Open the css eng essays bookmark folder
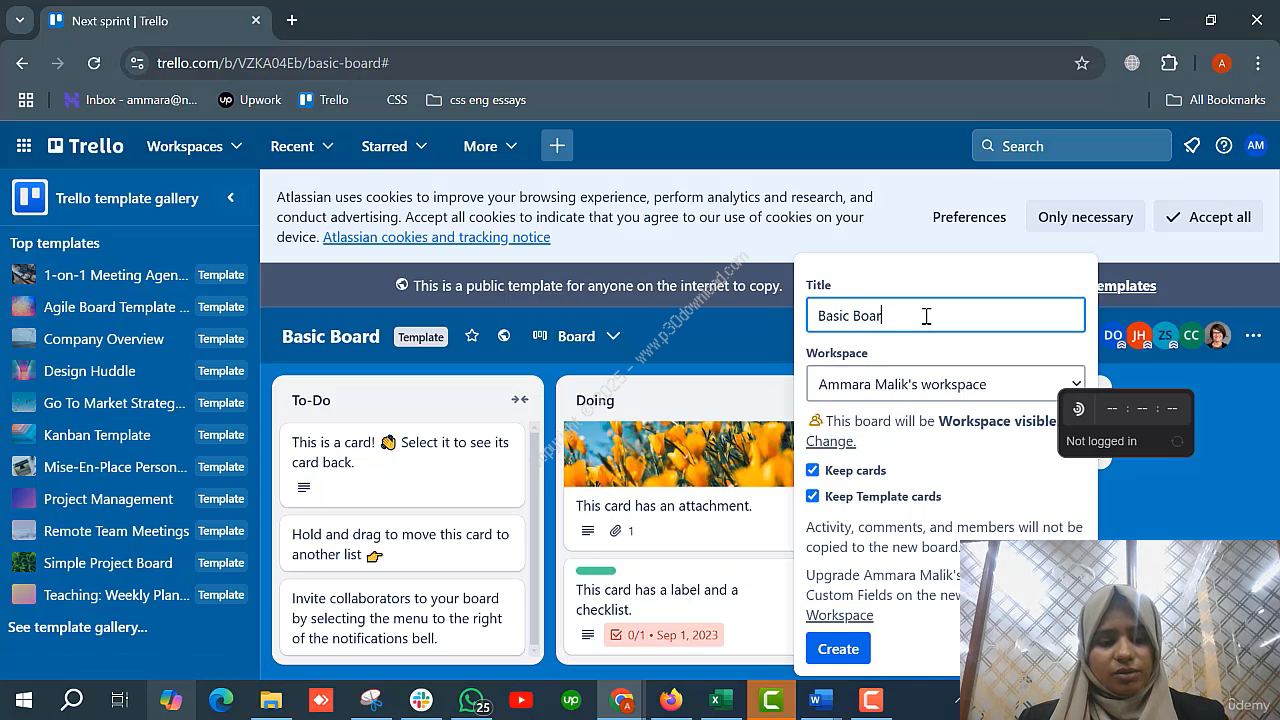 pos(476,100)
